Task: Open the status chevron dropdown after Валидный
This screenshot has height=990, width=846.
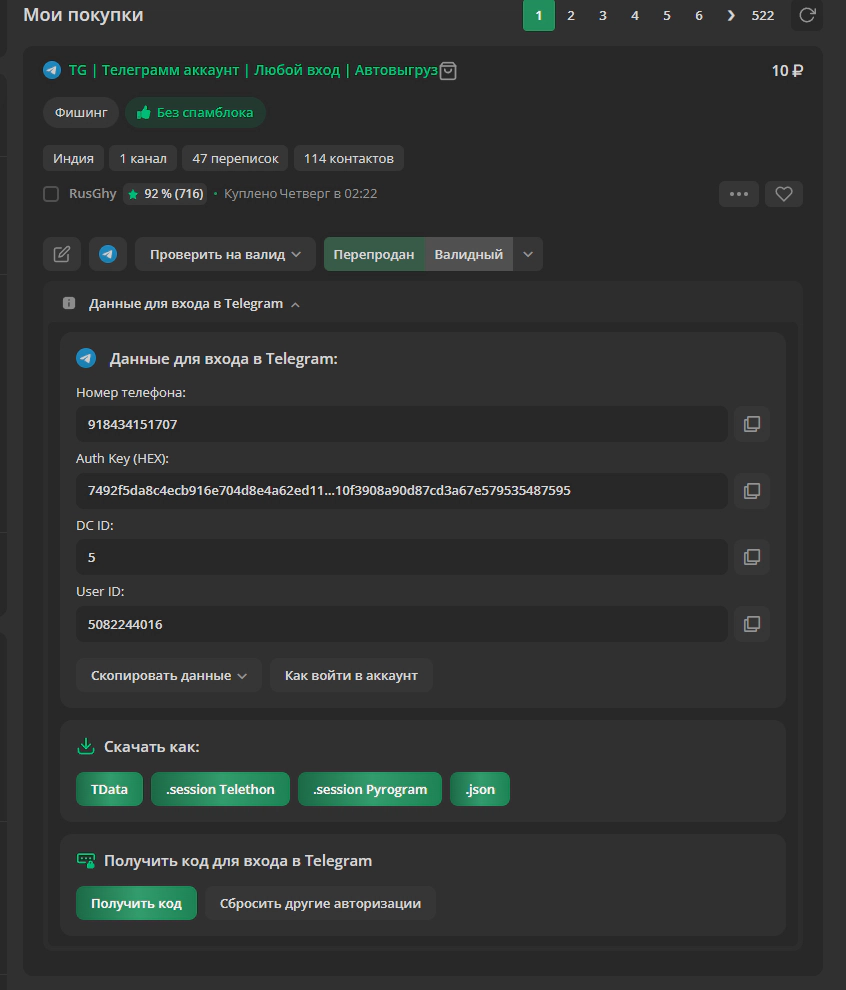Action: pyautogui.click(x=528, y=254)
